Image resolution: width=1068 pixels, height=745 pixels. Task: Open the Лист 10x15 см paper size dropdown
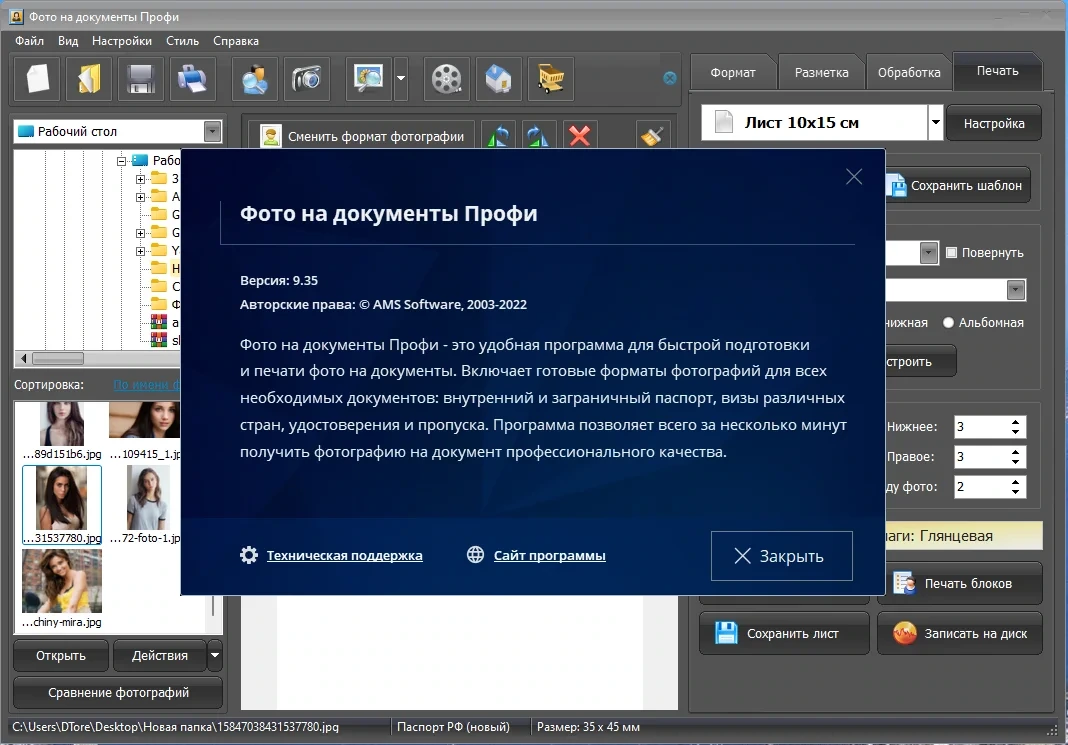click(x=936, y=123)
